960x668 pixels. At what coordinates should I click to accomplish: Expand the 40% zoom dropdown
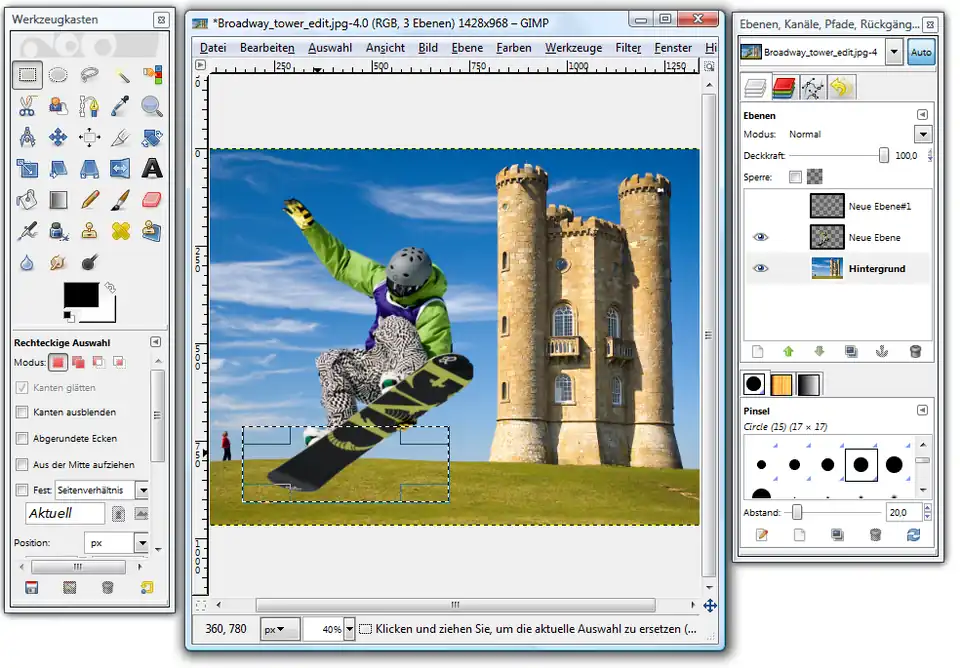[x=347, y=629]
